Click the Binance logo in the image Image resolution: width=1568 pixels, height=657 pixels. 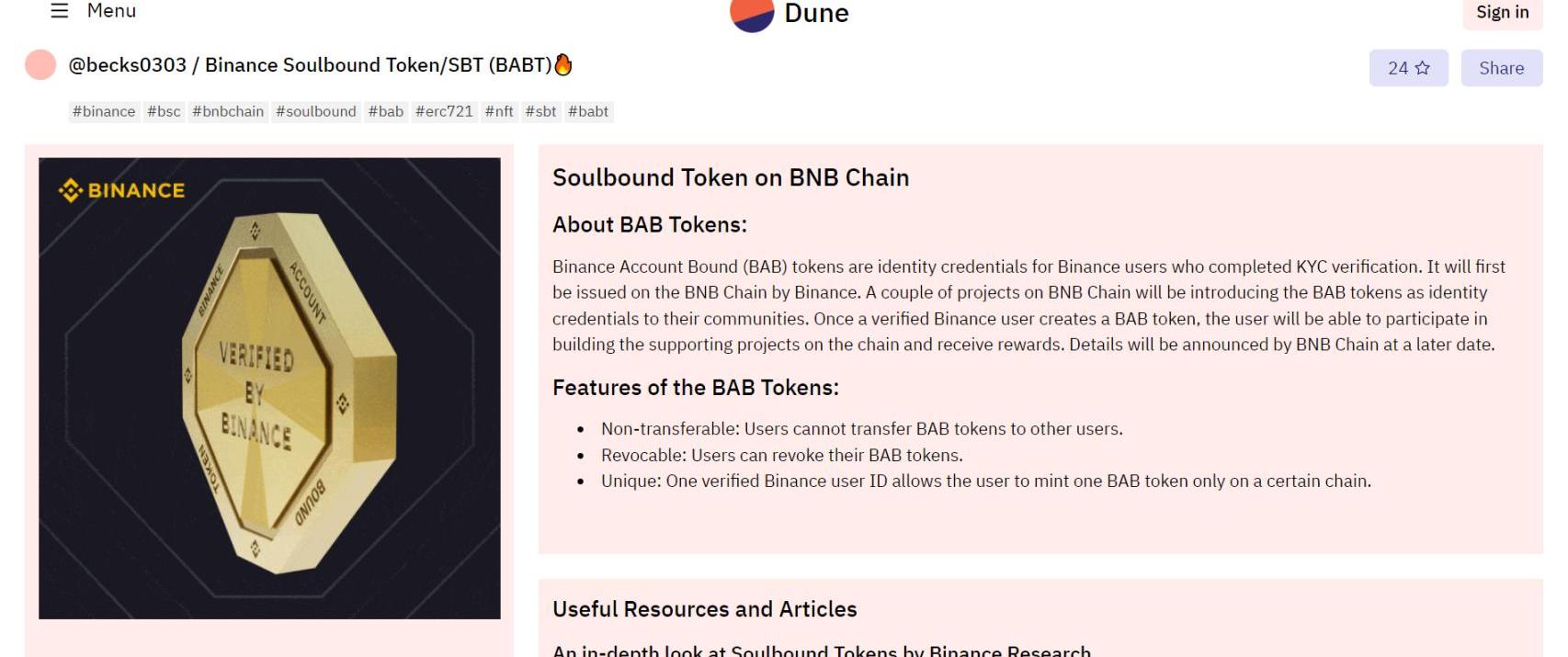121,190
